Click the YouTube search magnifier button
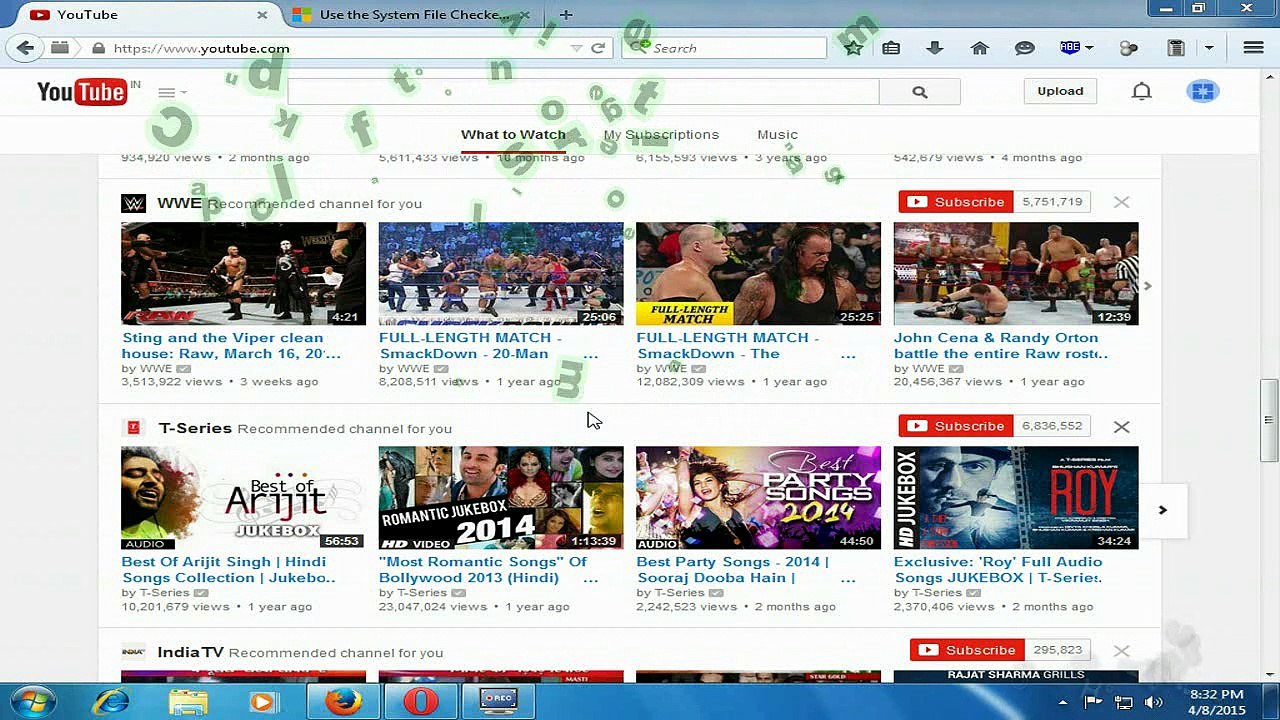The image size is (1280, 720). pos(920,92)
